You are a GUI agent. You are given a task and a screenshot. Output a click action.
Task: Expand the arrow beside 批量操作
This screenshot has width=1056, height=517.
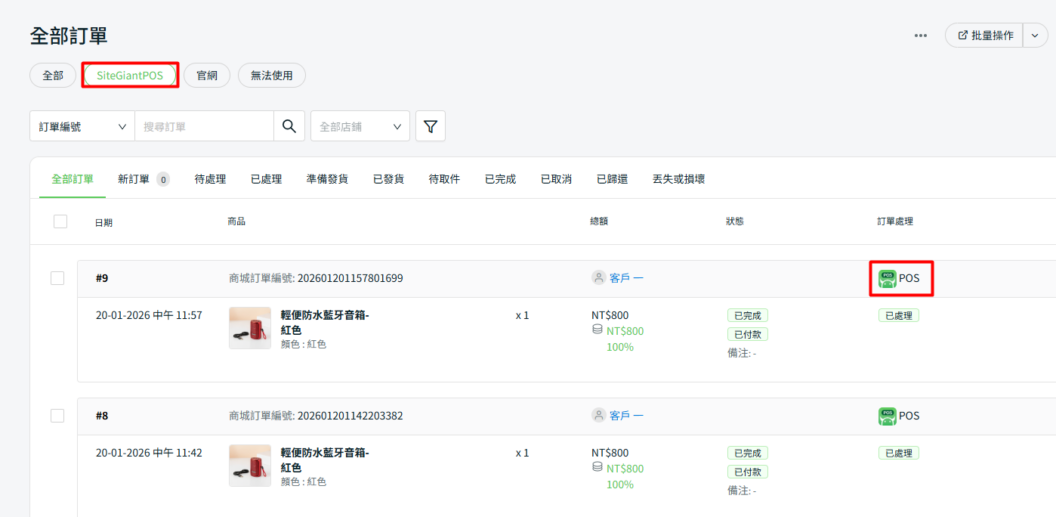tap(1034, 36)
